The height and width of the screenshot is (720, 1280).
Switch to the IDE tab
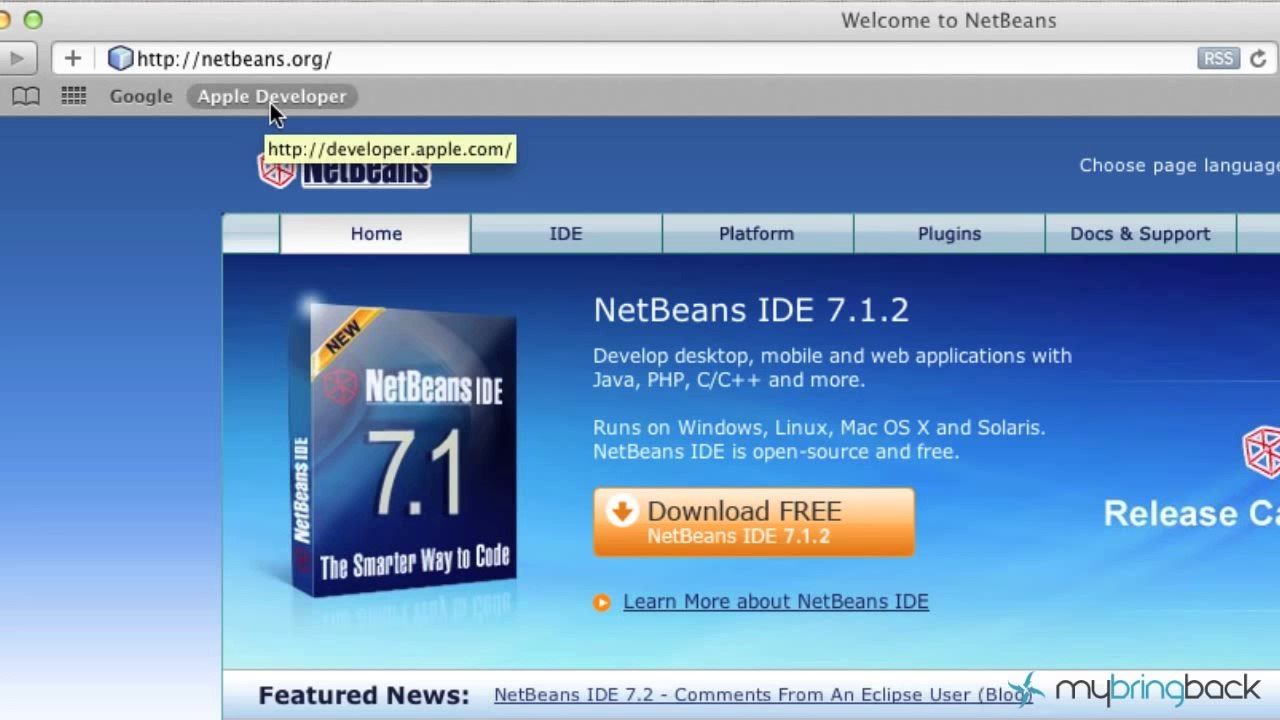[565, 233]
